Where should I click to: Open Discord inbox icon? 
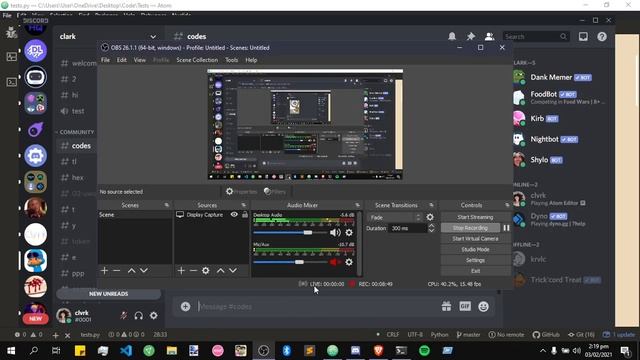(583, 36)
